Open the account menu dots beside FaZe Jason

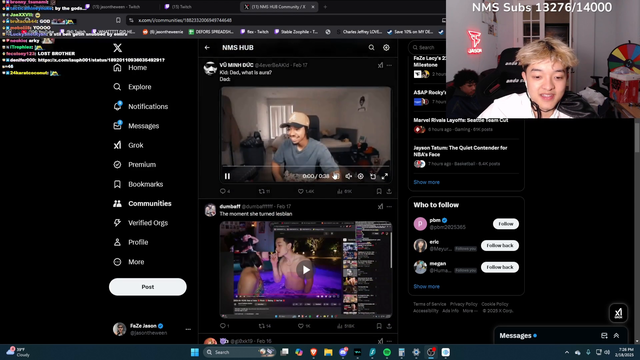click(x=188, y=329)
